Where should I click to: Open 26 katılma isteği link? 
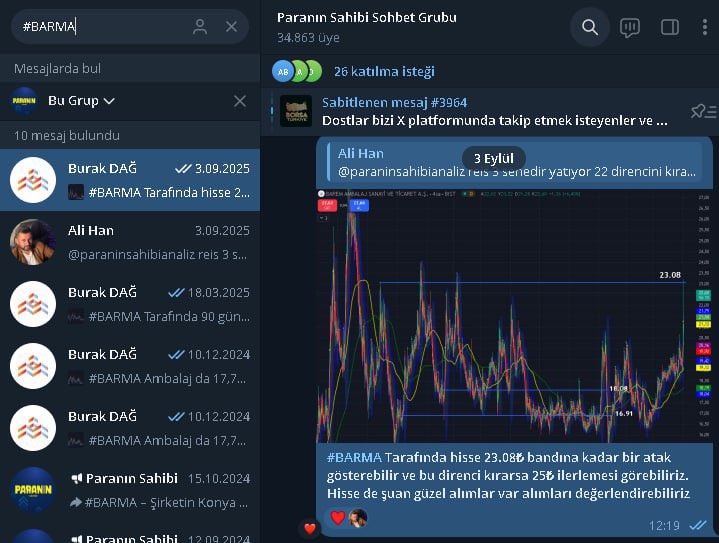(x=384, y=72)
